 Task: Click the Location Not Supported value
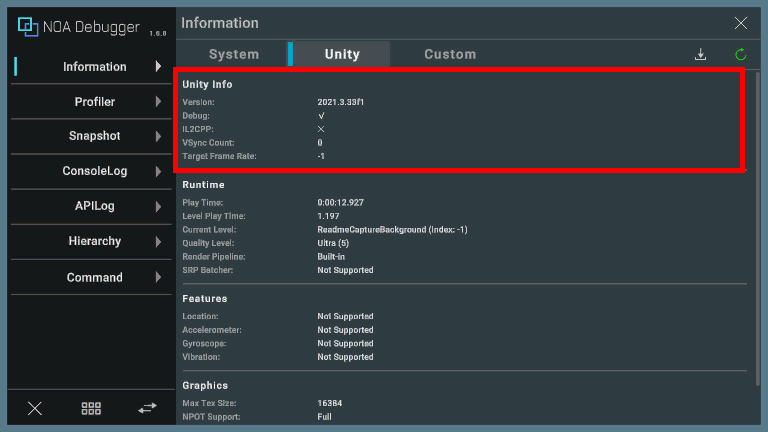click(345, 316)
